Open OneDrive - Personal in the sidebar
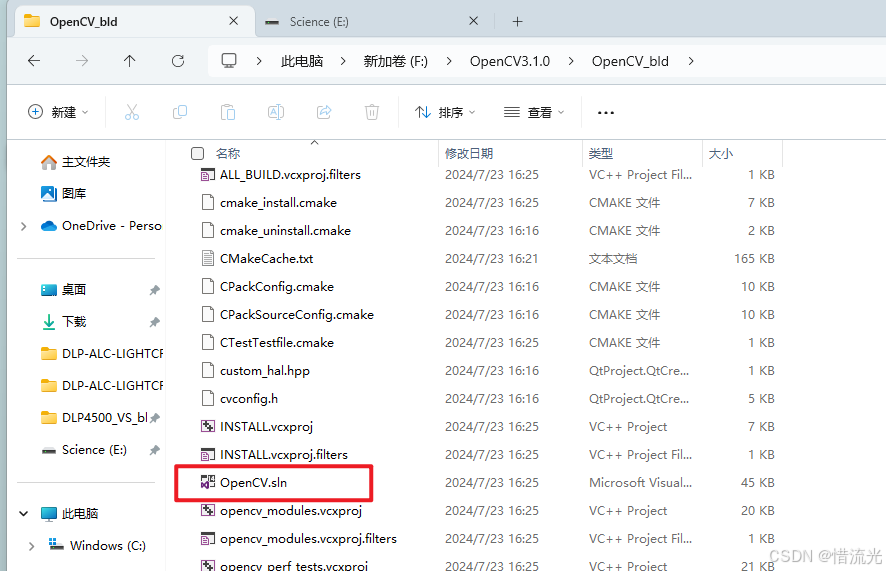886x571 pixels. pyautogui.click(x=101, y=226)
